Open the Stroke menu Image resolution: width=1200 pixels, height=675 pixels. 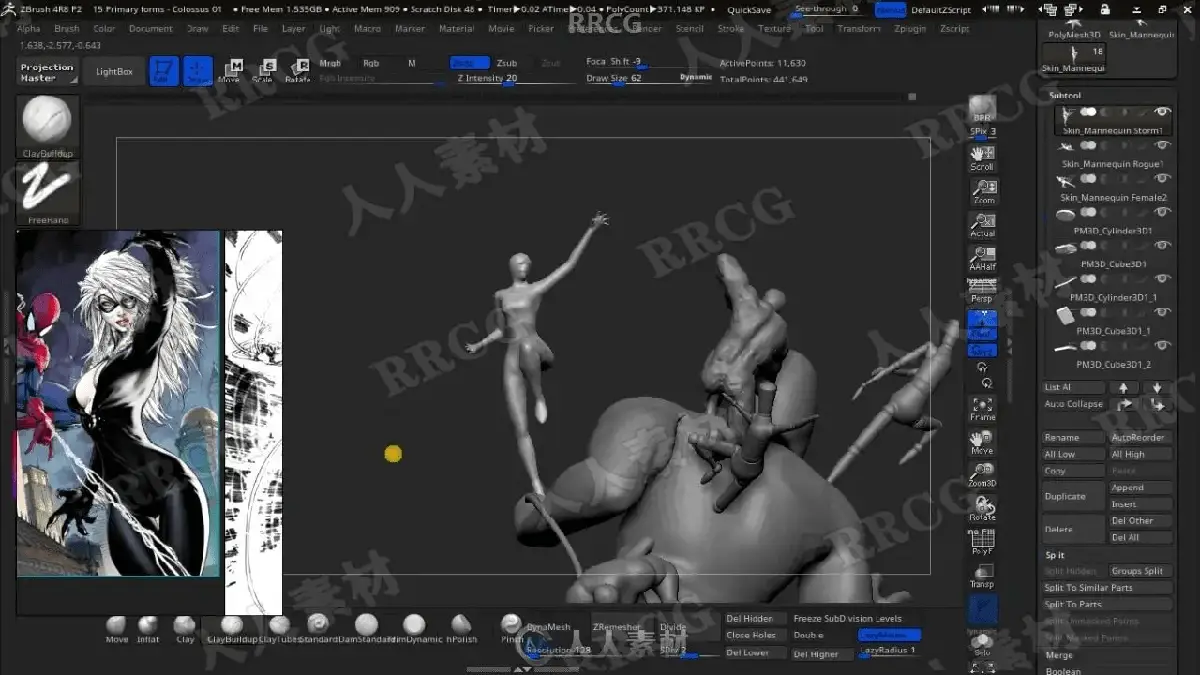731,29
